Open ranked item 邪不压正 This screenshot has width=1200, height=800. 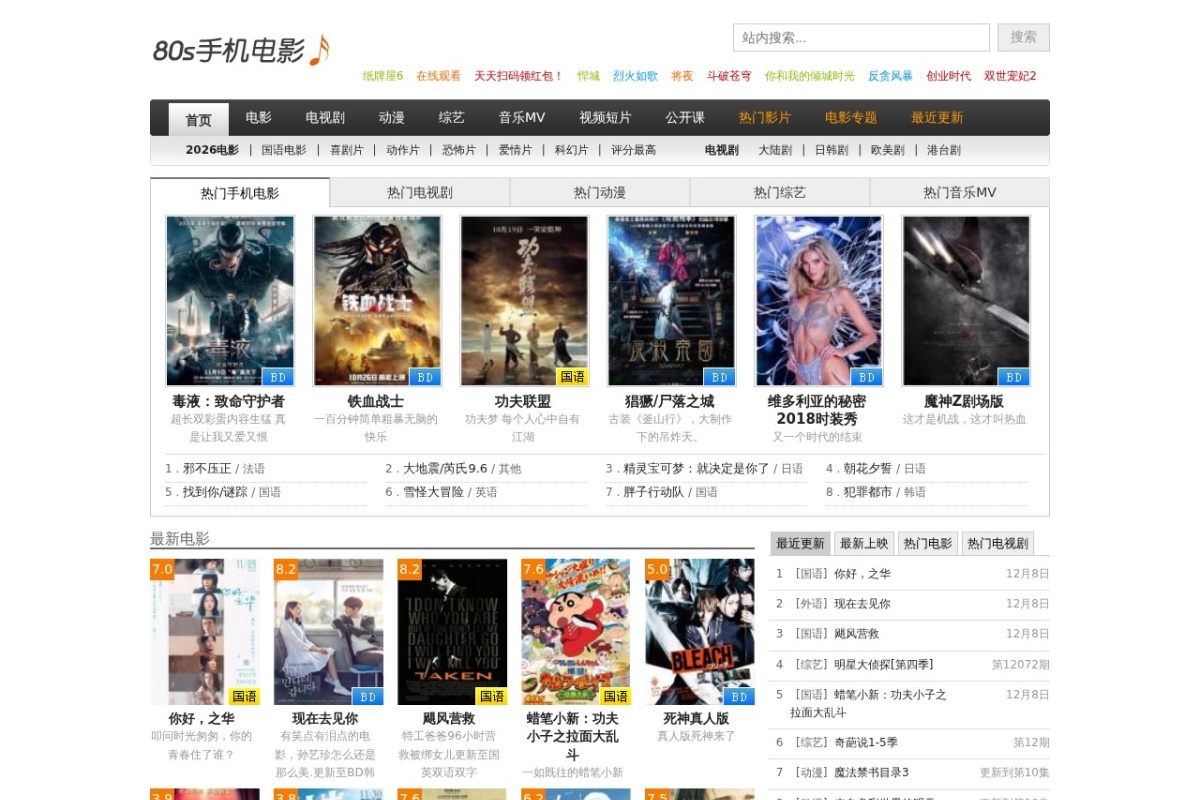[x=207, y=468]
